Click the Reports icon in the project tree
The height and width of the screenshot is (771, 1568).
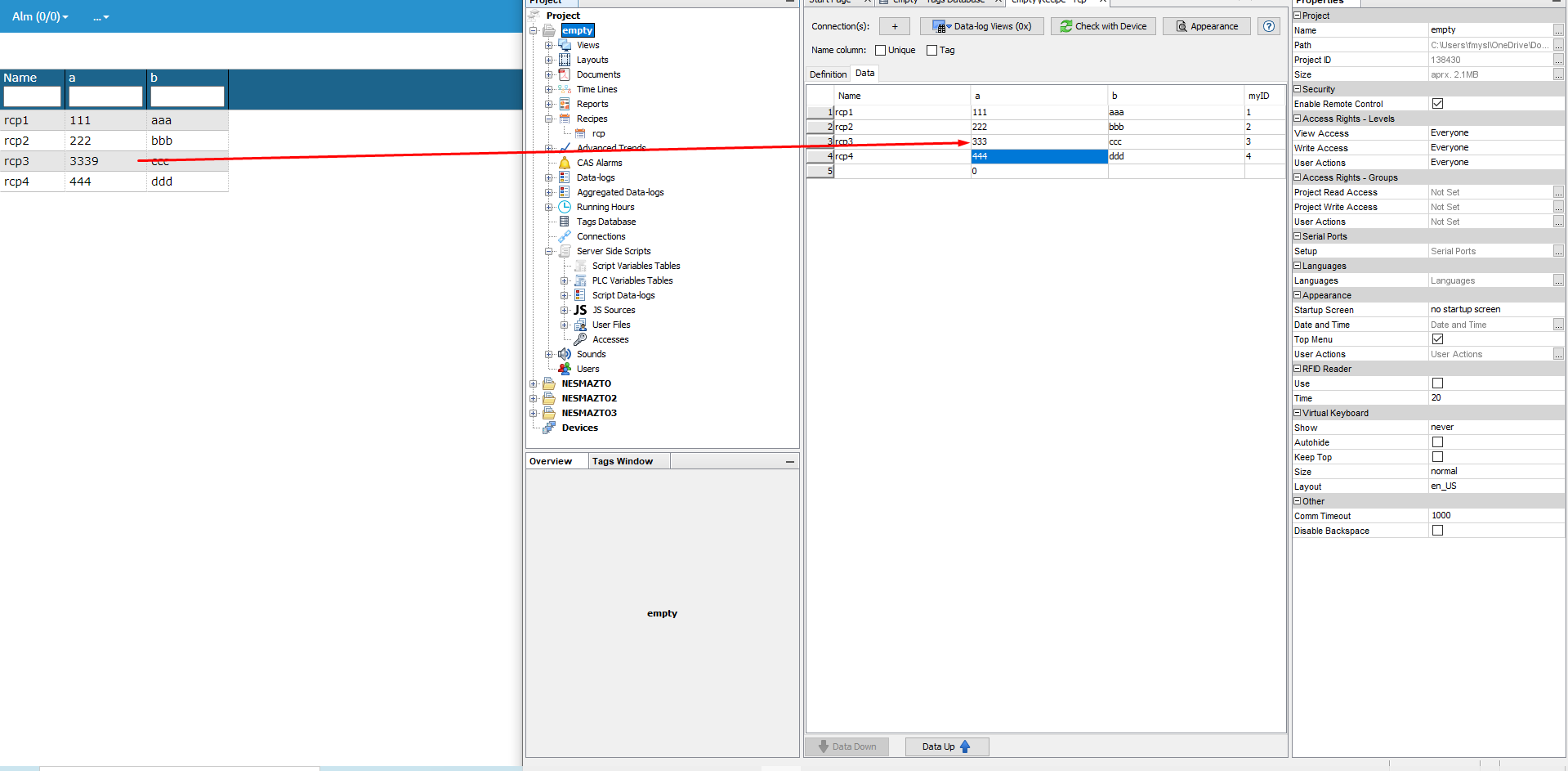click(565, 104)
